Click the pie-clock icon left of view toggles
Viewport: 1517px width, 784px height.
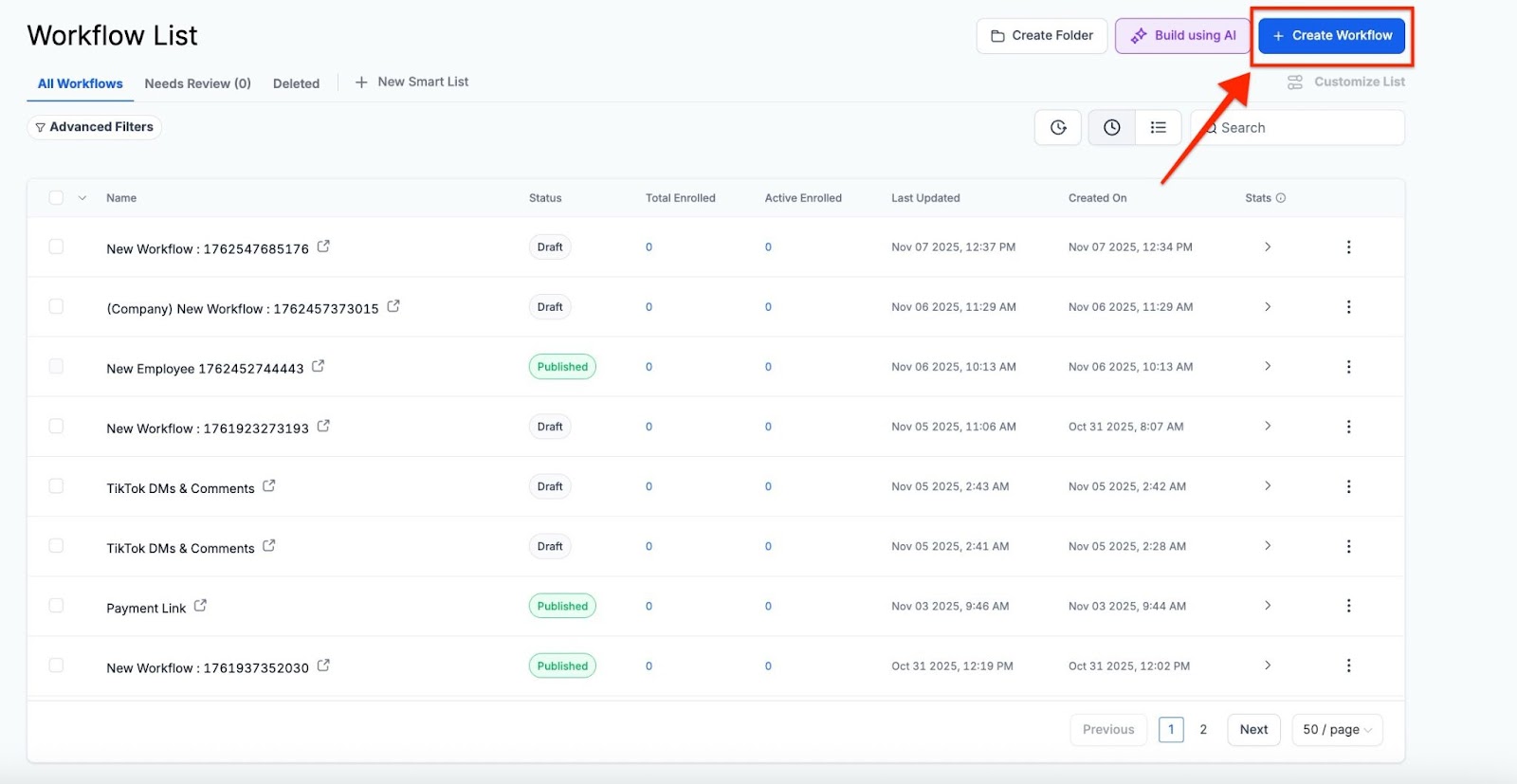(1058, 127)
